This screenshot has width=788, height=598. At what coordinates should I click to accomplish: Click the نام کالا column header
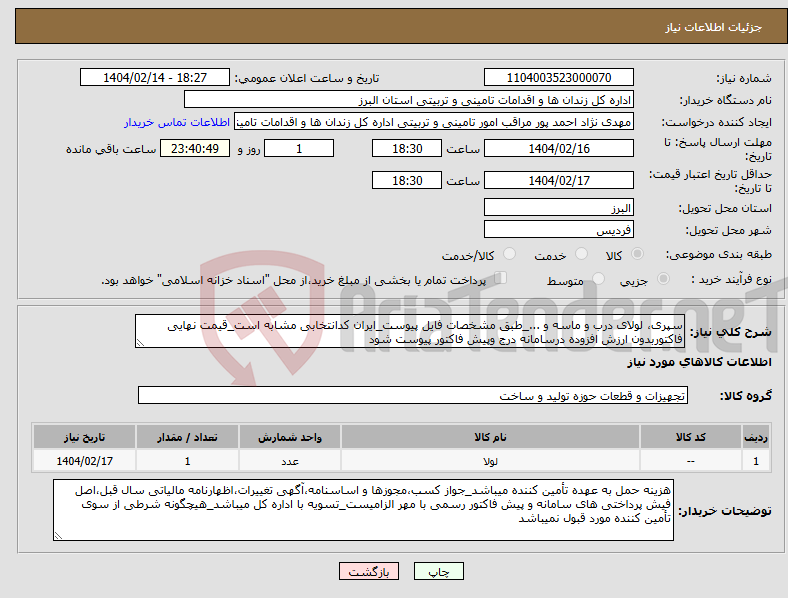click(x=490, y=437)
